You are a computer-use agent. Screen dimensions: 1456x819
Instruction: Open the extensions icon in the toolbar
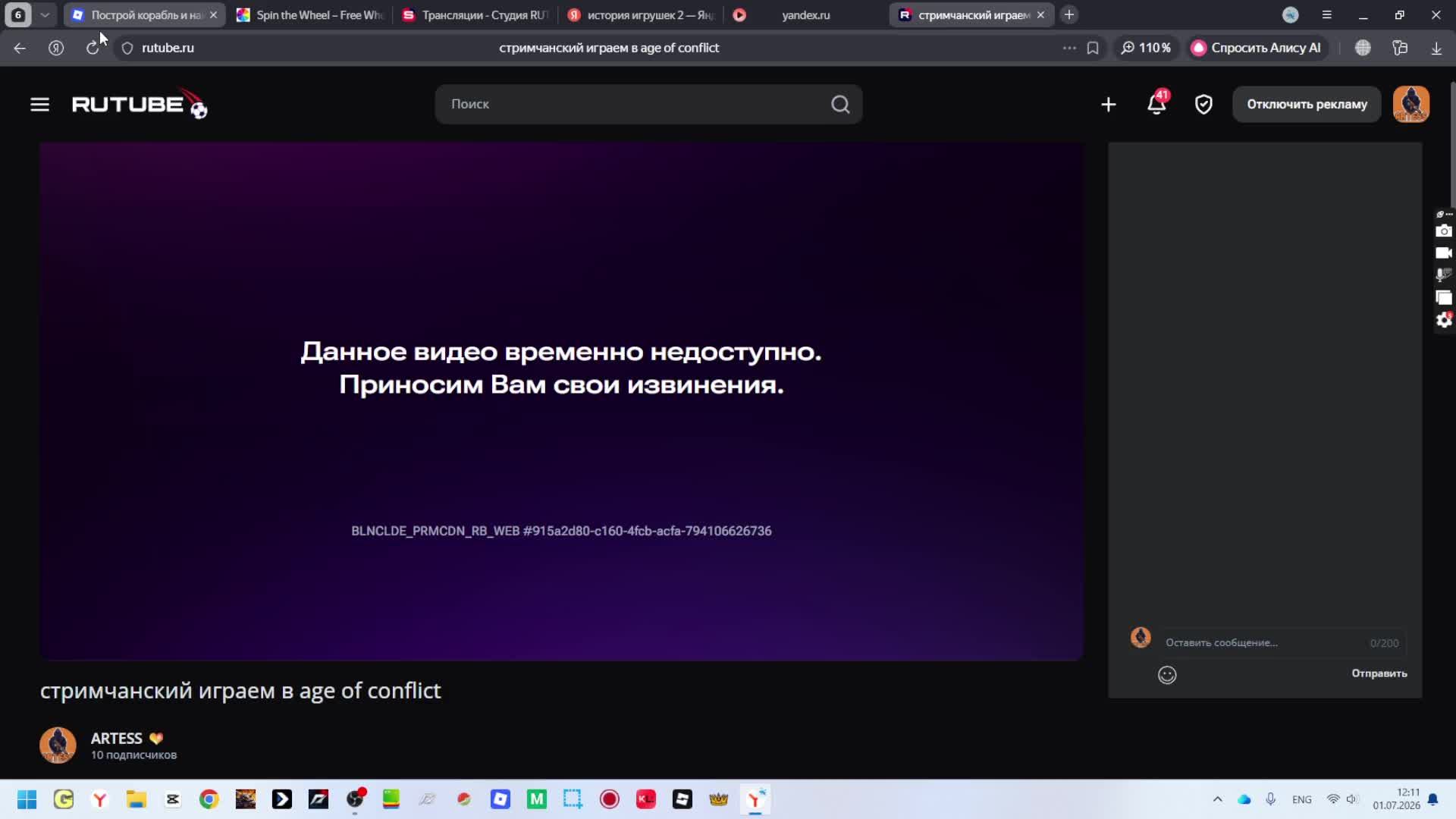[x=1400, y=48]
